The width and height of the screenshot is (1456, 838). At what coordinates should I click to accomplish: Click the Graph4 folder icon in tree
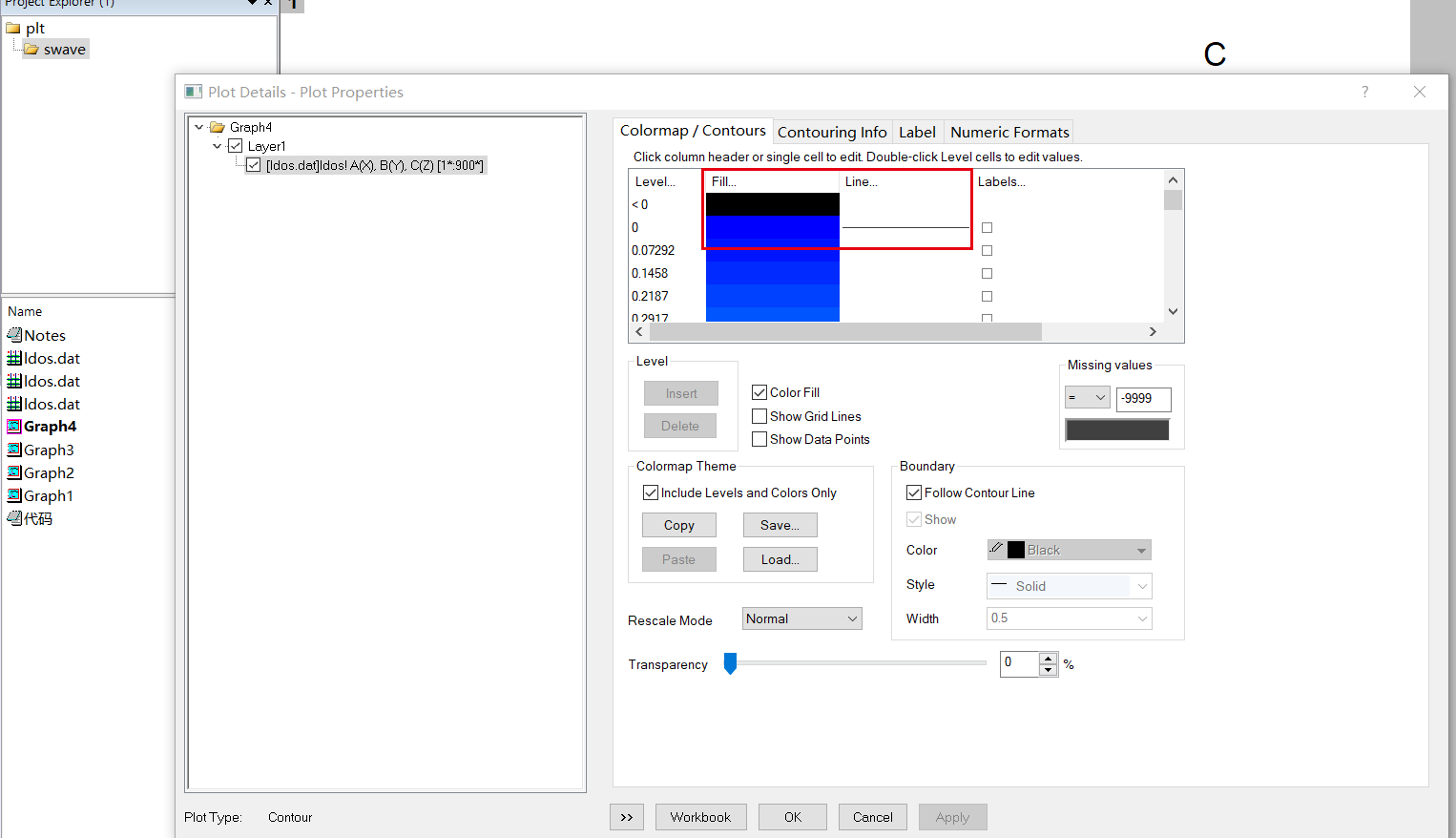(x=218, y=127)
